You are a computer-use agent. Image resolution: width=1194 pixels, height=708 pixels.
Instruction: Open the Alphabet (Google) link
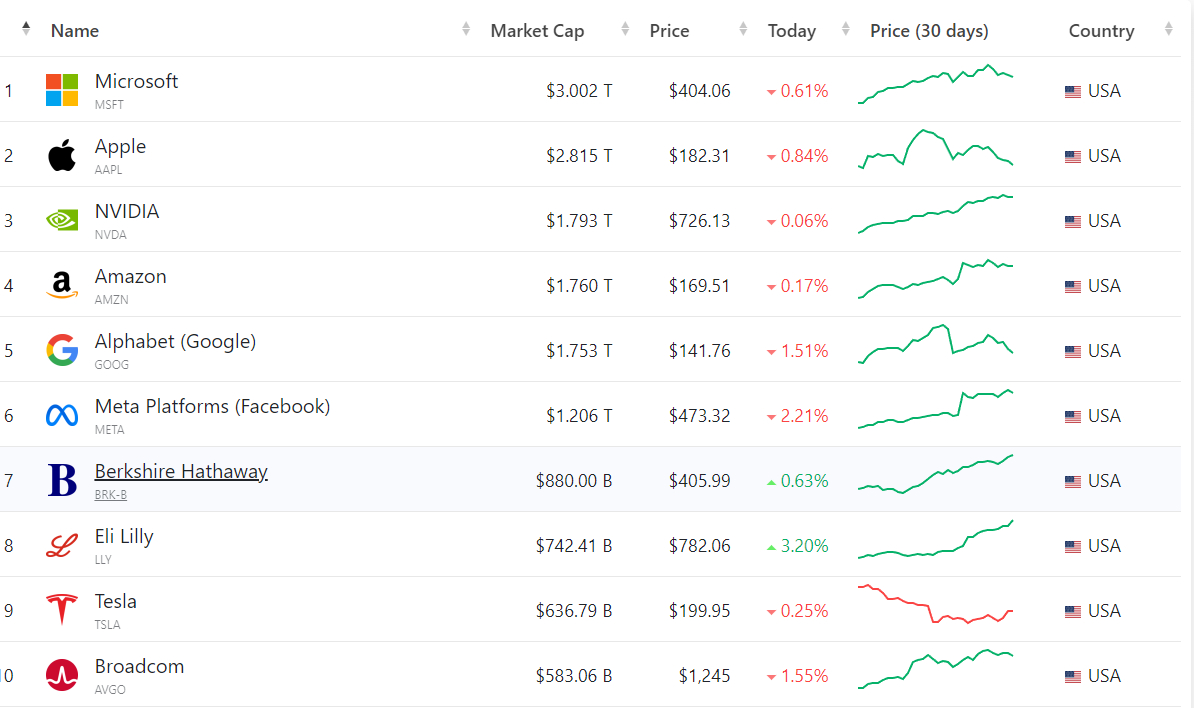(175, 341)
